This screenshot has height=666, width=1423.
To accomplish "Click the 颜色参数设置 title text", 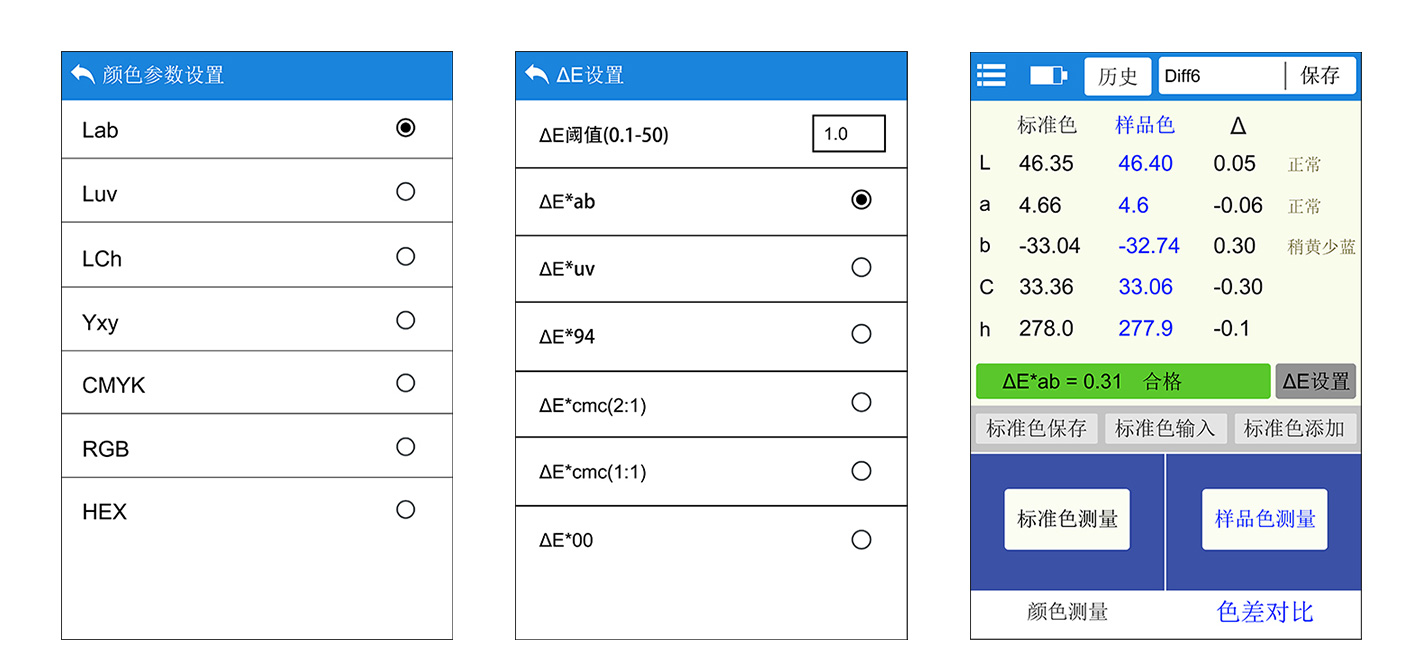I will click(163, 75).
